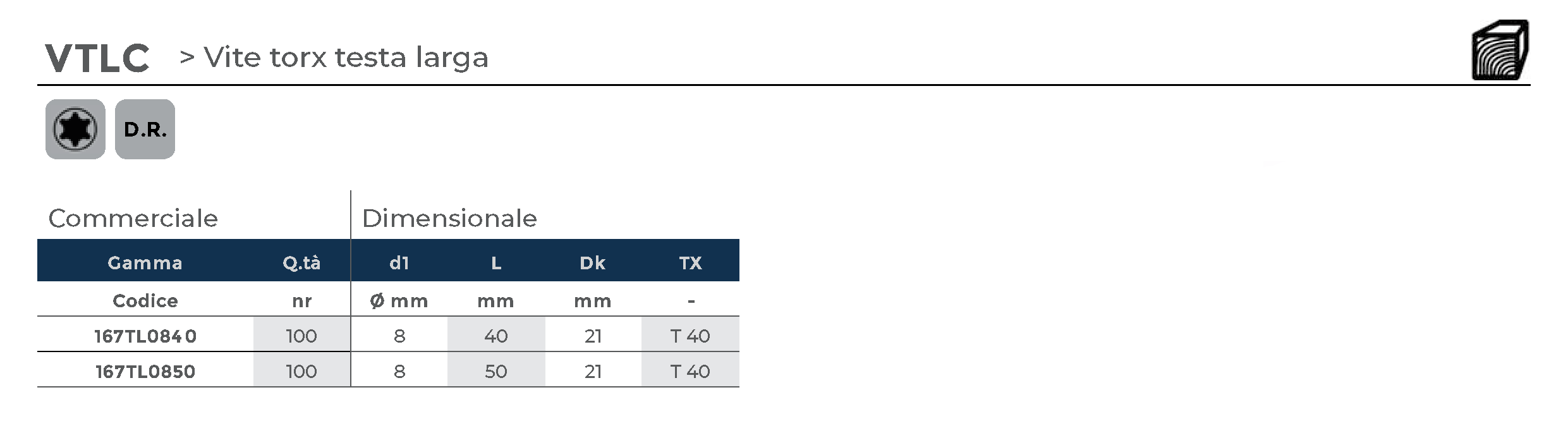This screenshot has width=1568, height=421.
Task: Select the Dimensionale section heading
Action: pos(449,219)
